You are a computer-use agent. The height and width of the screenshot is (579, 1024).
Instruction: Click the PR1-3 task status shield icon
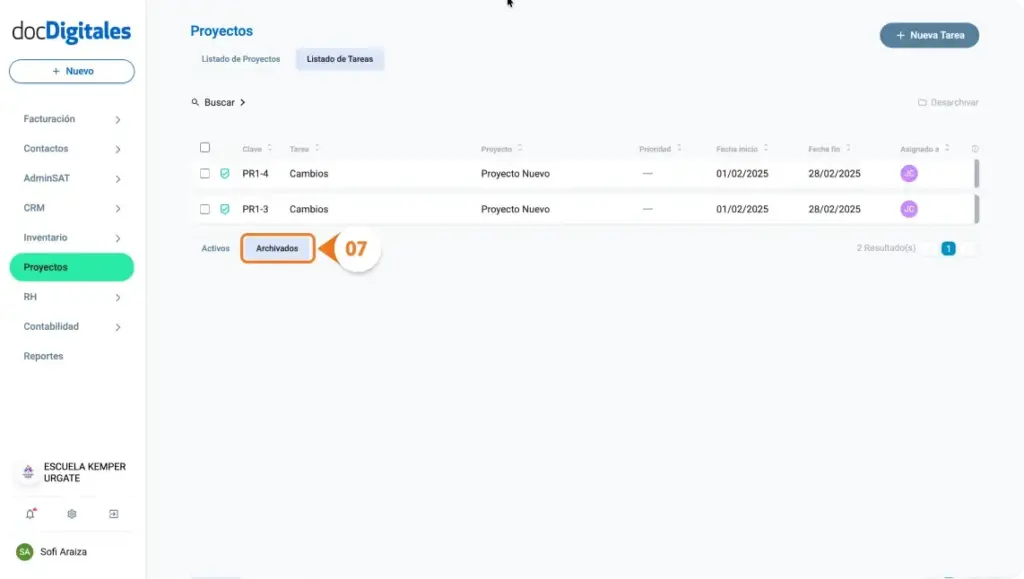point(225,210)
